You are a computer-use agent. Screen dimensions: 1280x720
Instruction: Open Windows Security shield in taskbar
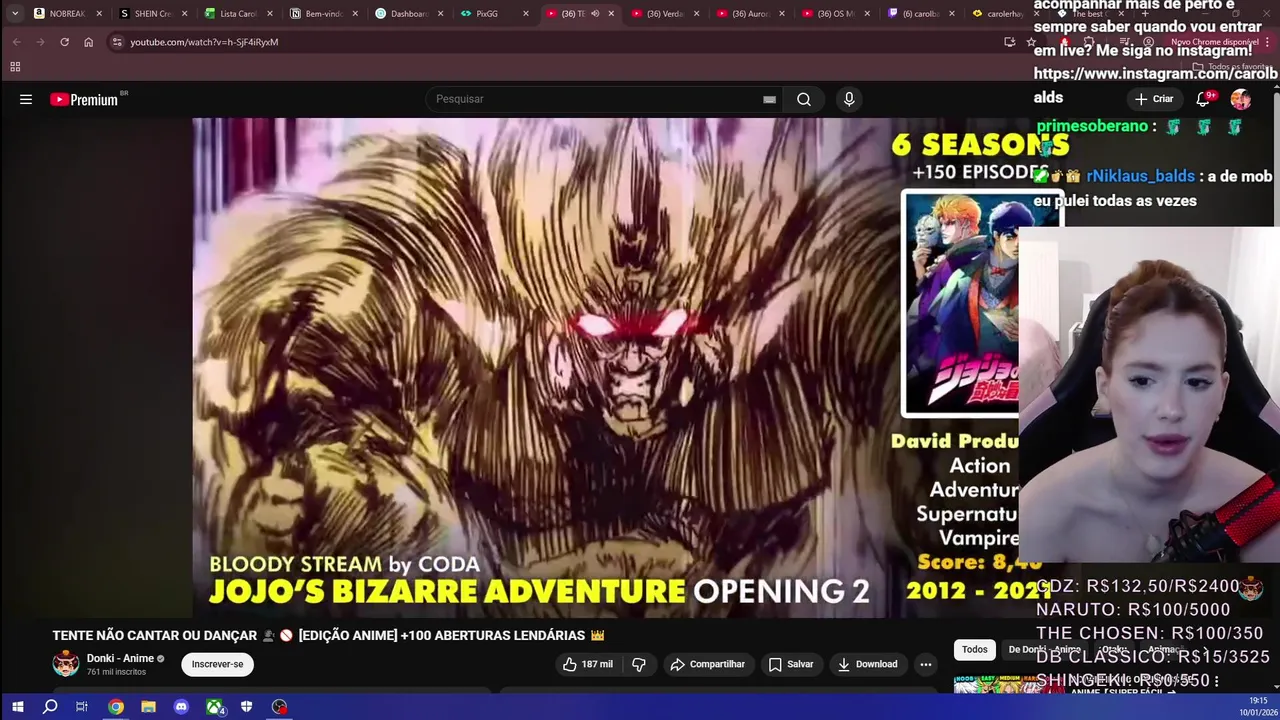(x=246, y=707)
